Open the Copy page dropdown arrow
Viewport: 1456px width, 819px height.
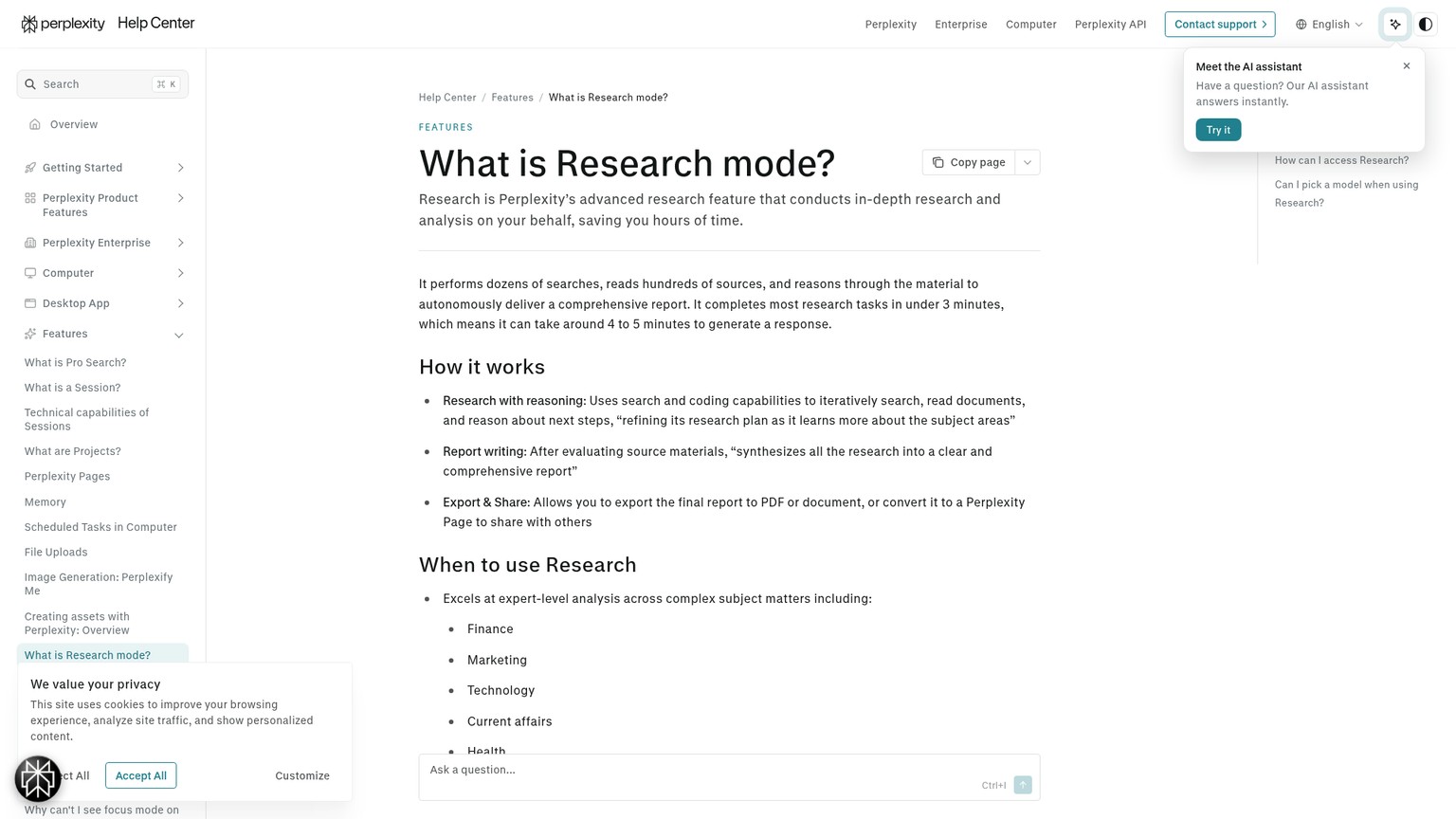(x=1028, y=162)
